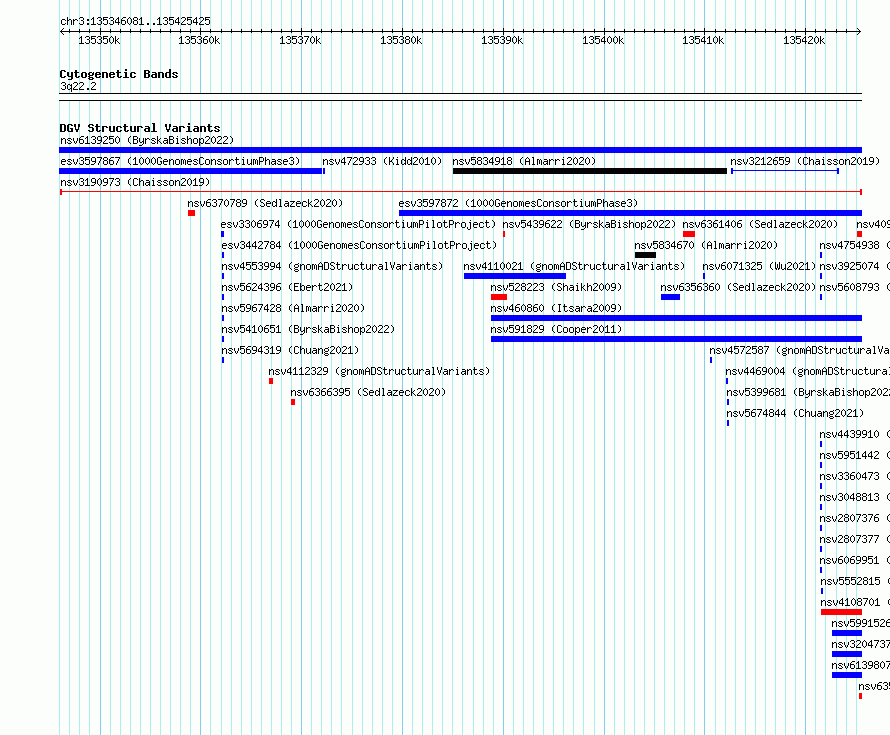
Task: Select the nsv5410651 (ByrskaBishop2022) label
Action: click(x=308, y=329)
